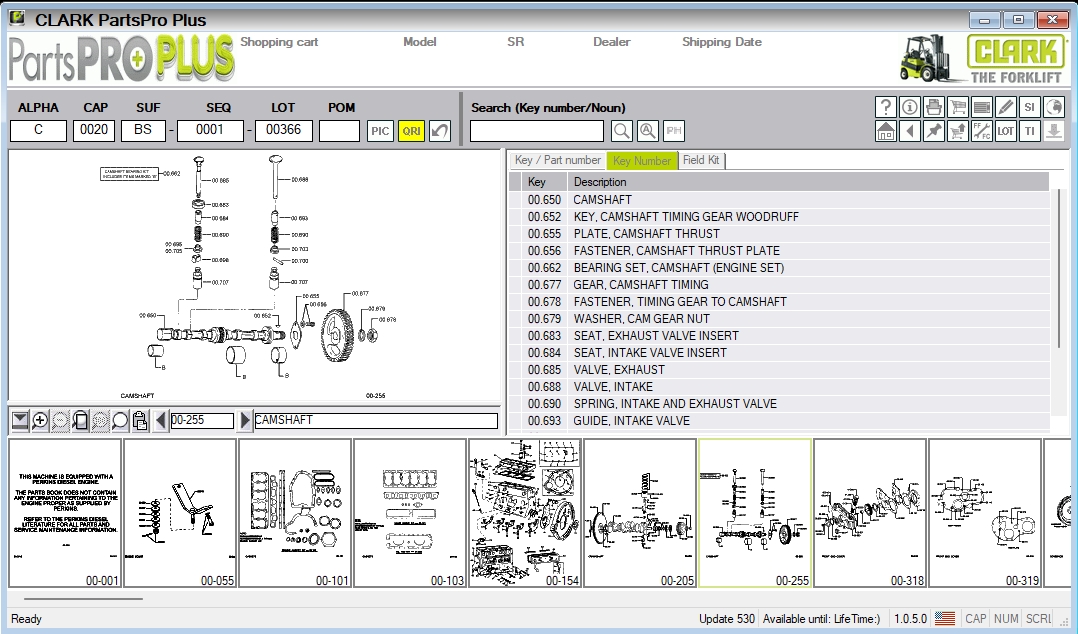Click the Shopping cart header label
This screenshot has height=634, width=1078.
pos(279,42)
